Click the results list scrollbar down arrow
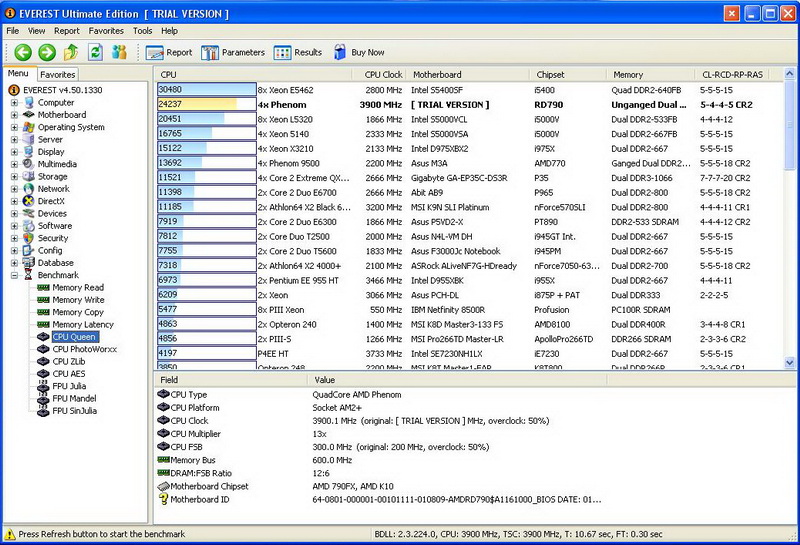The width and height of the screenshot is (800, 545). (x=789, y=363)
